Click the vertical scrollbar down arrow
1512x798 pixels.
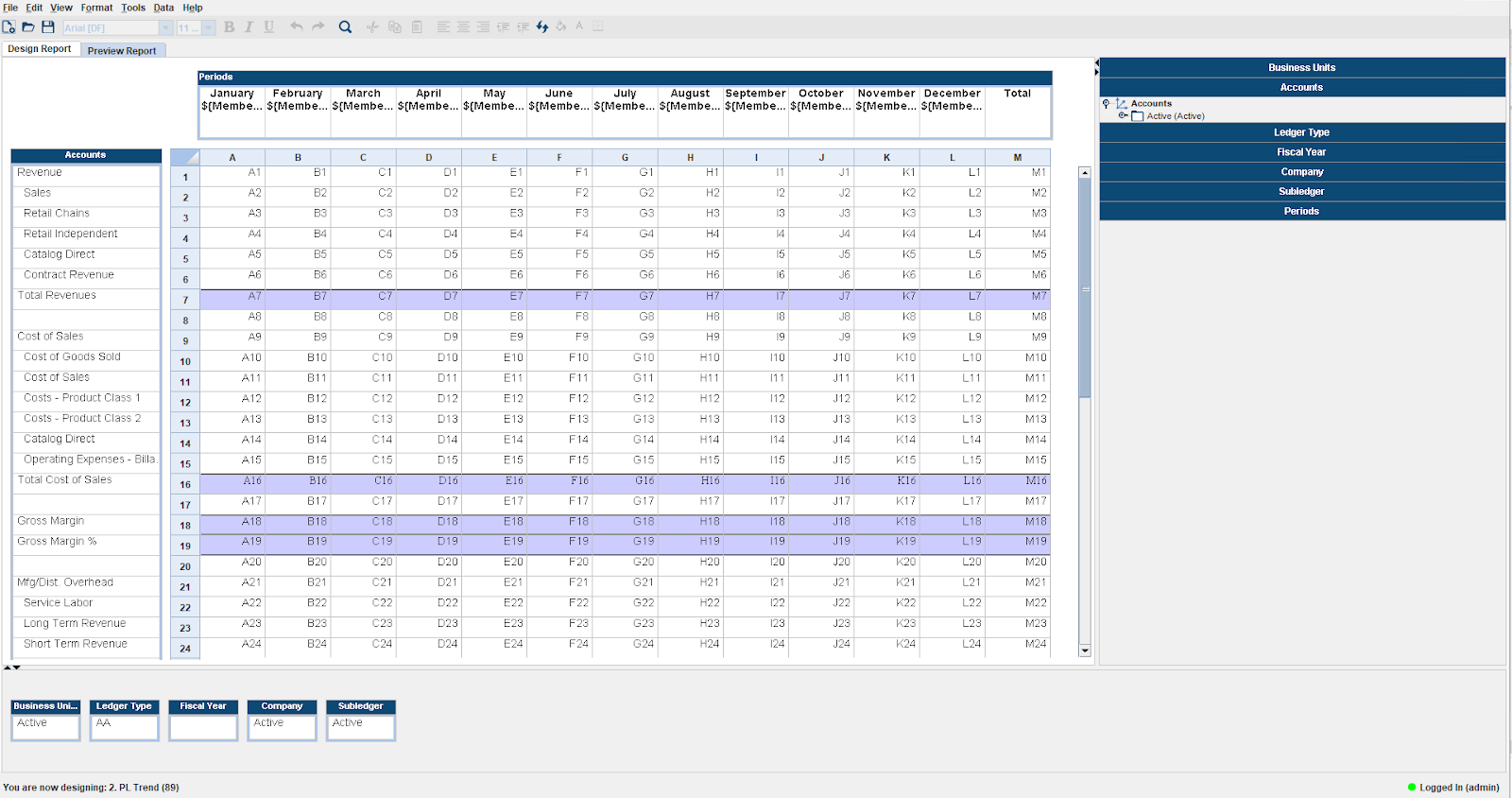pyautogui.click(x=1085, y=651)
